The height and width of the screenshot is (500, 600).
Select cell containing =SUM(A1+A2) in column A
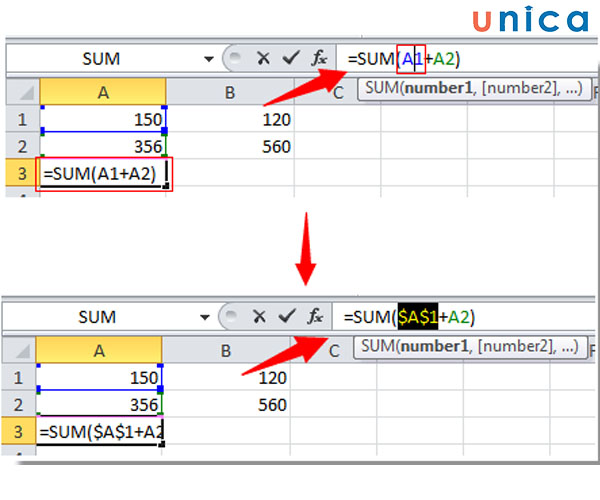click(x=104, y=174)
